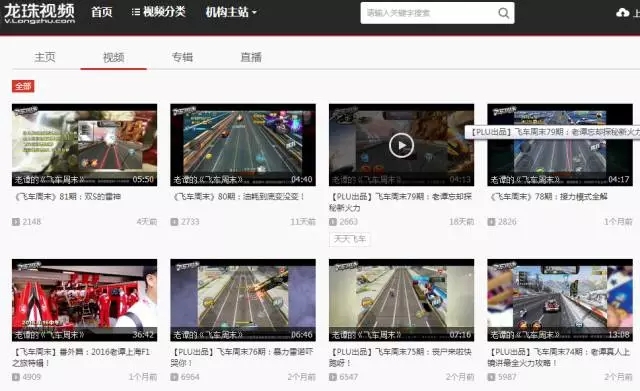Screen dimensions: 640x391
Task: Go to 首页 in the top navigation
Action: click(x=102, y=12)
